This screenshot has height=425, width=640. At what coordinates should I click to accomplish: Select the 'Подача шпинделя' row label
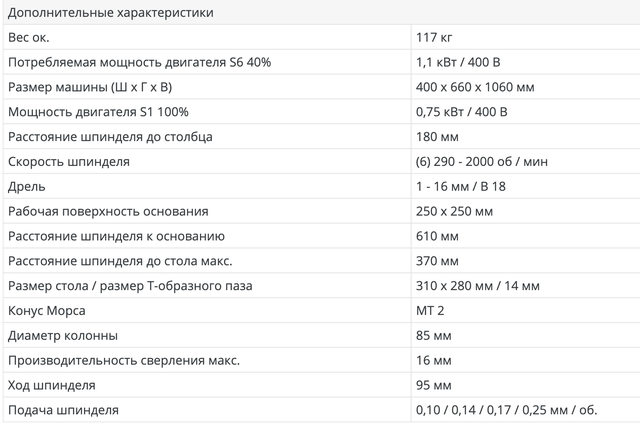click(63, 410)
